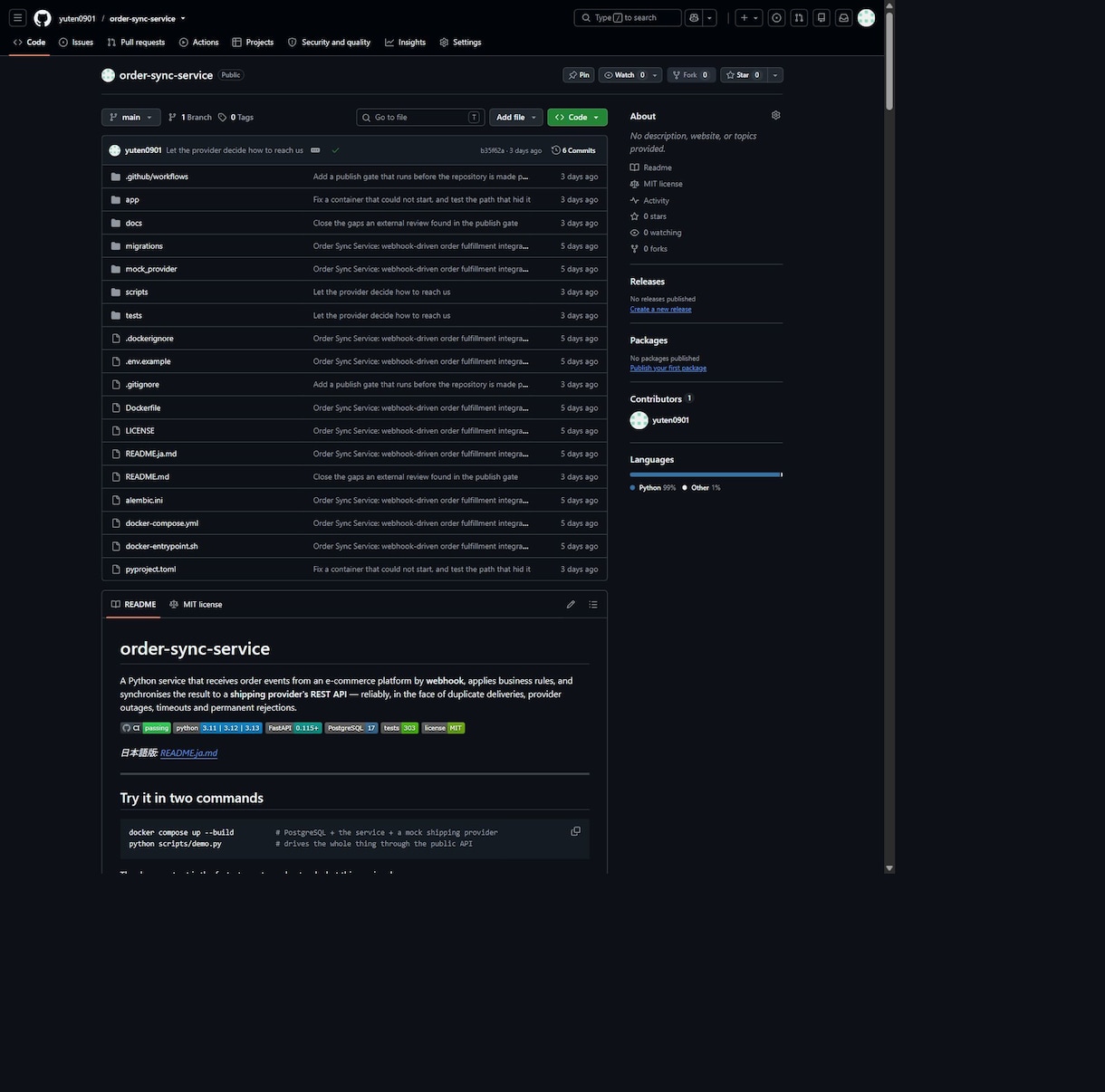Open docker-compose.yml file
The height and width of the screenshot is (1092, 1105).
[162, 523]
